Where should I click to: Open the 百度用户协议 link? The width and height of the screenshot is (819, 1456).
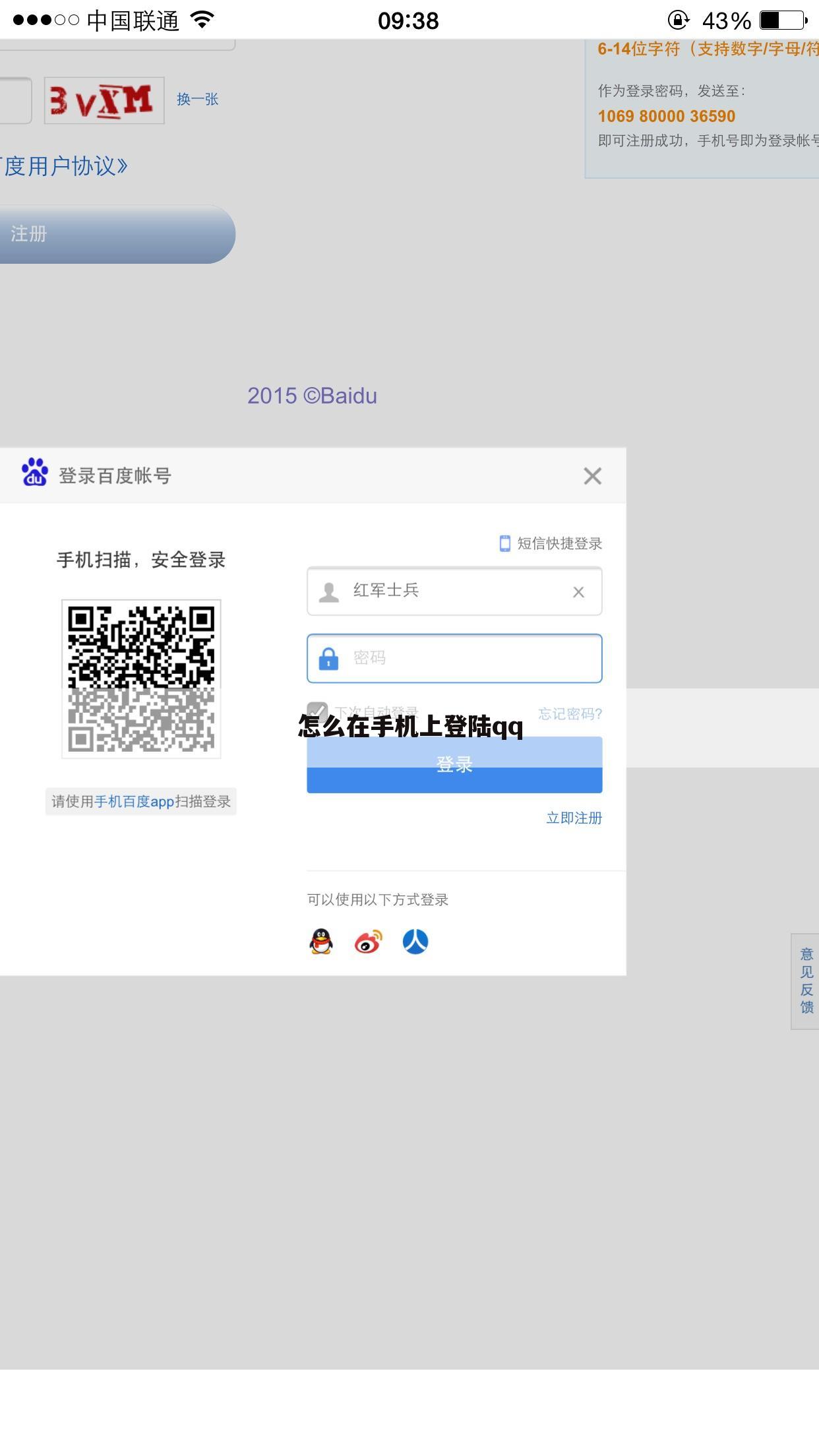coord(63,166)
